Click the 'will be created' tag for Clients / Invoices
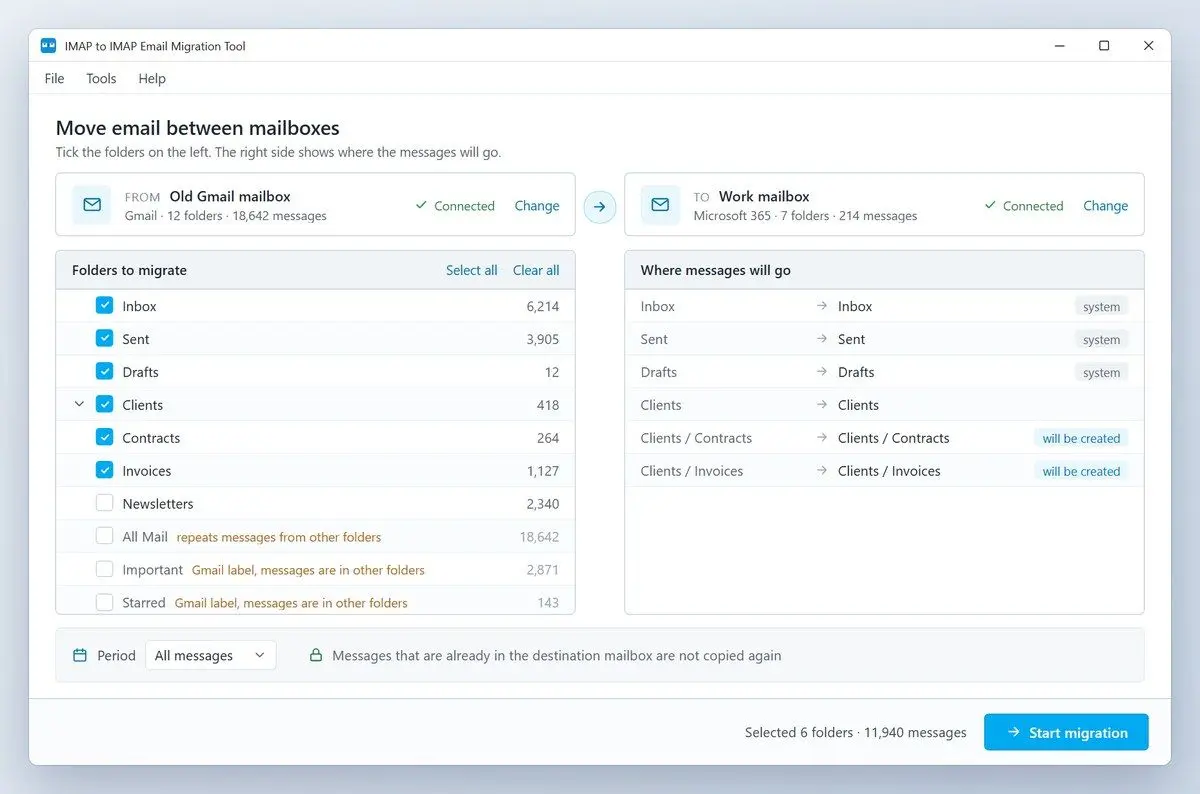The image size is (1200, 794). pyautogui.click(x=1081, y=471)
